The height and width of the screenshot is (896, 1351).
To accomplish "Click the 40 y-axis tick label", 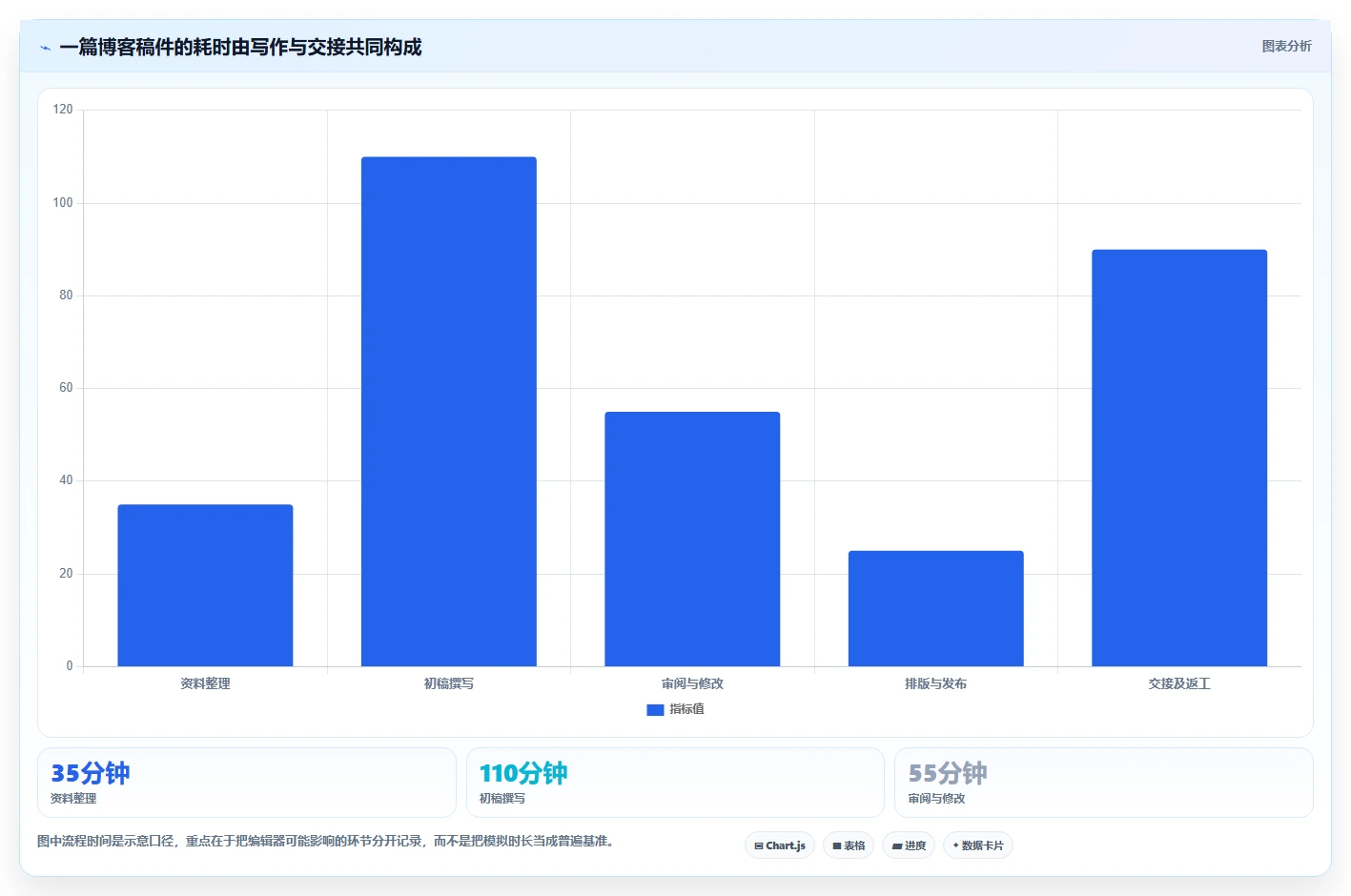I will (66, 480).
